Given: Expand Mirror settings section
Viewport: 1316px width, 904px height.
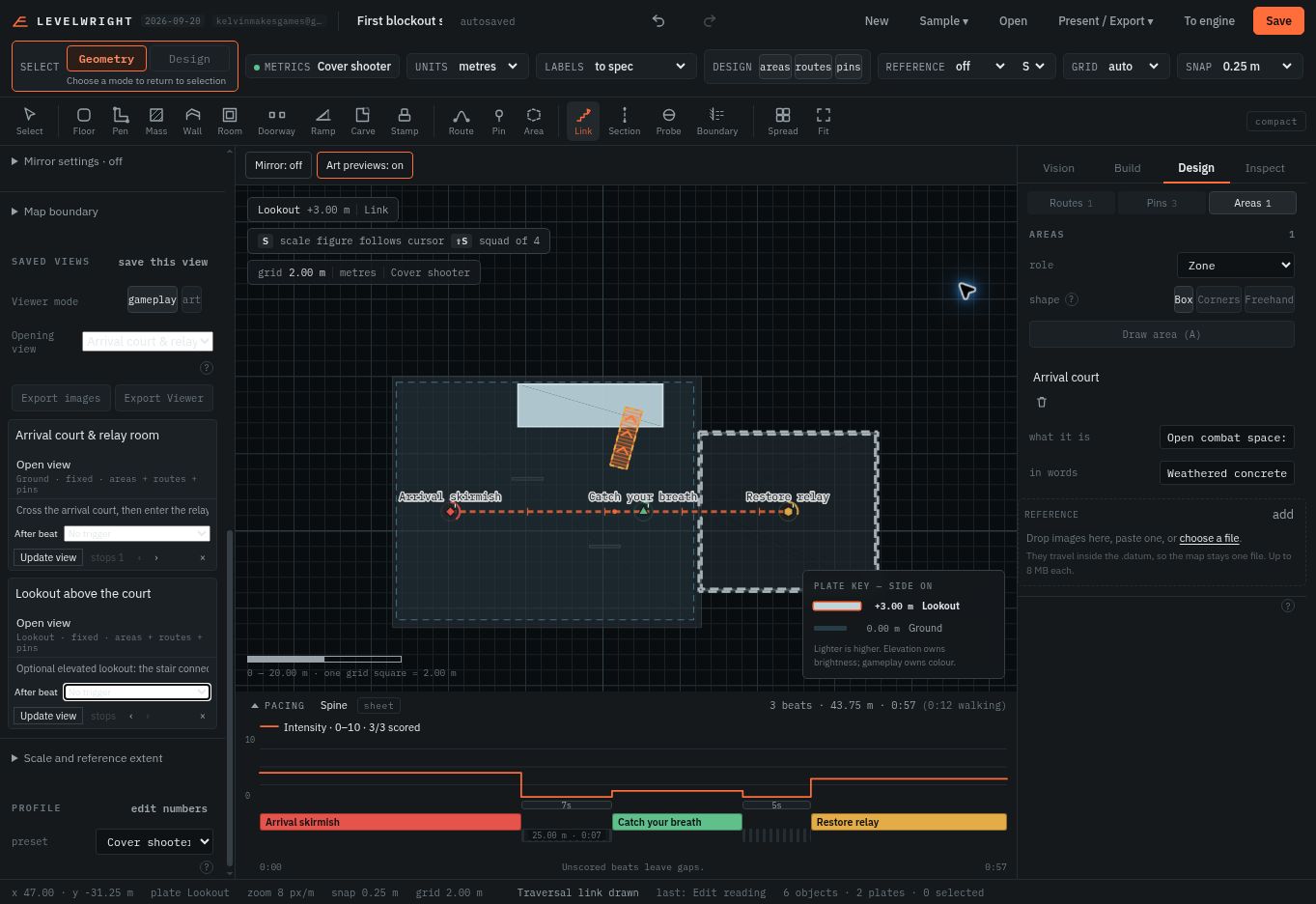Looking at the screenshot, I should [68, 161].
